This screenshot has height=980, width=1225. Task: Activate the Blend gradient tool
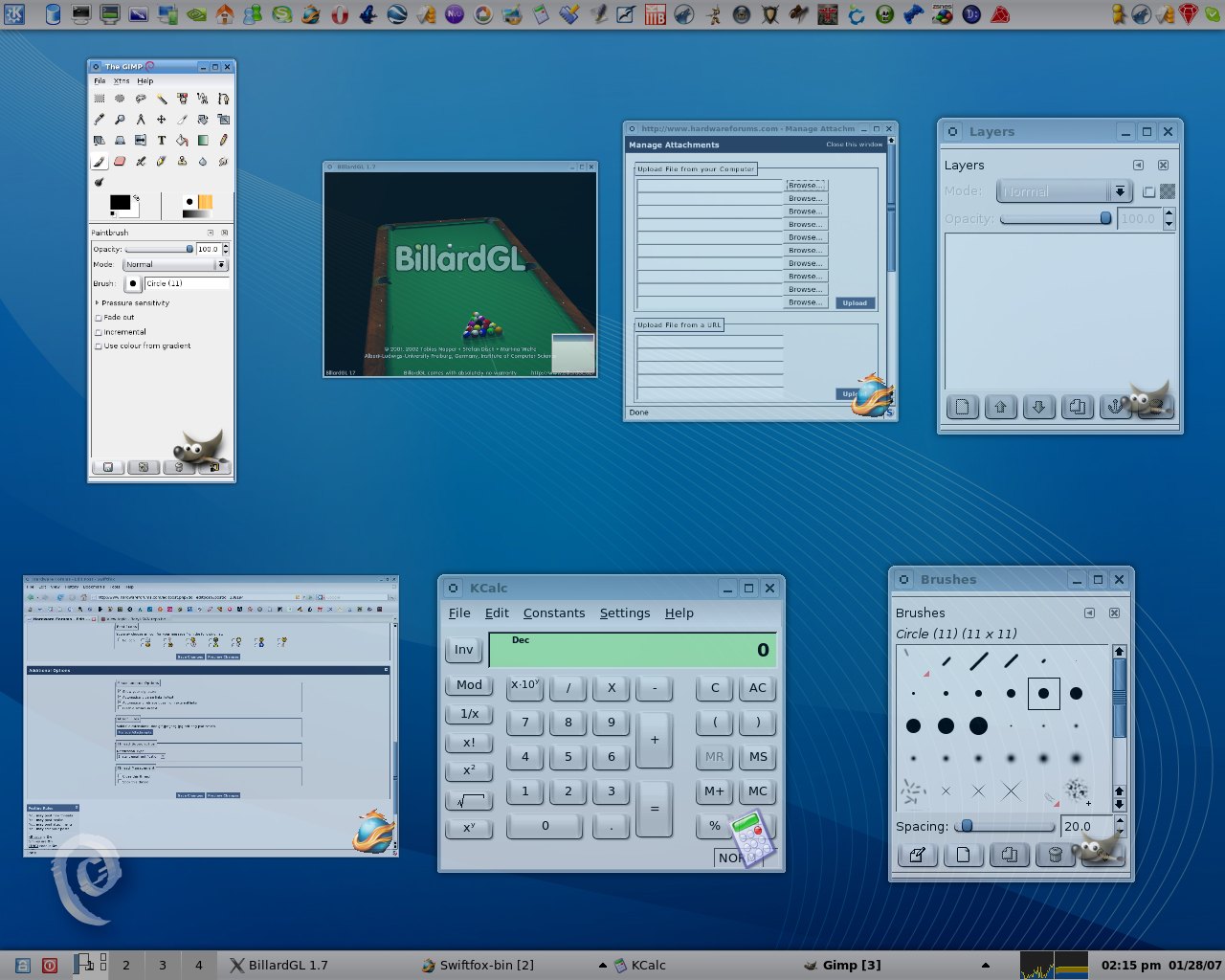(203, 141)
